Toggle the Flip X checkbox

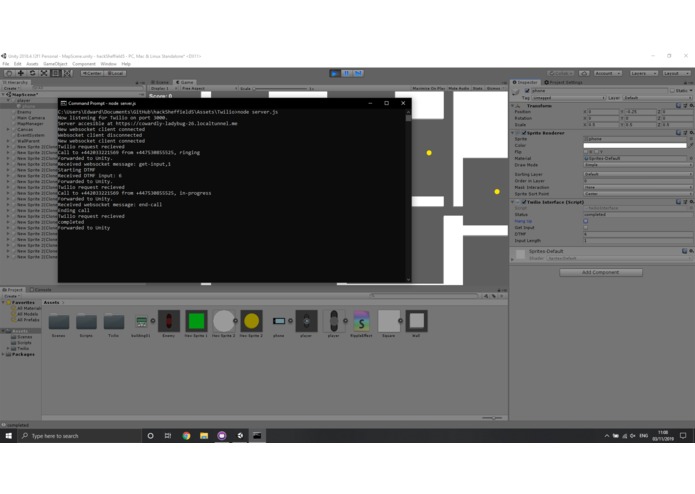click(x=586, y=152)
